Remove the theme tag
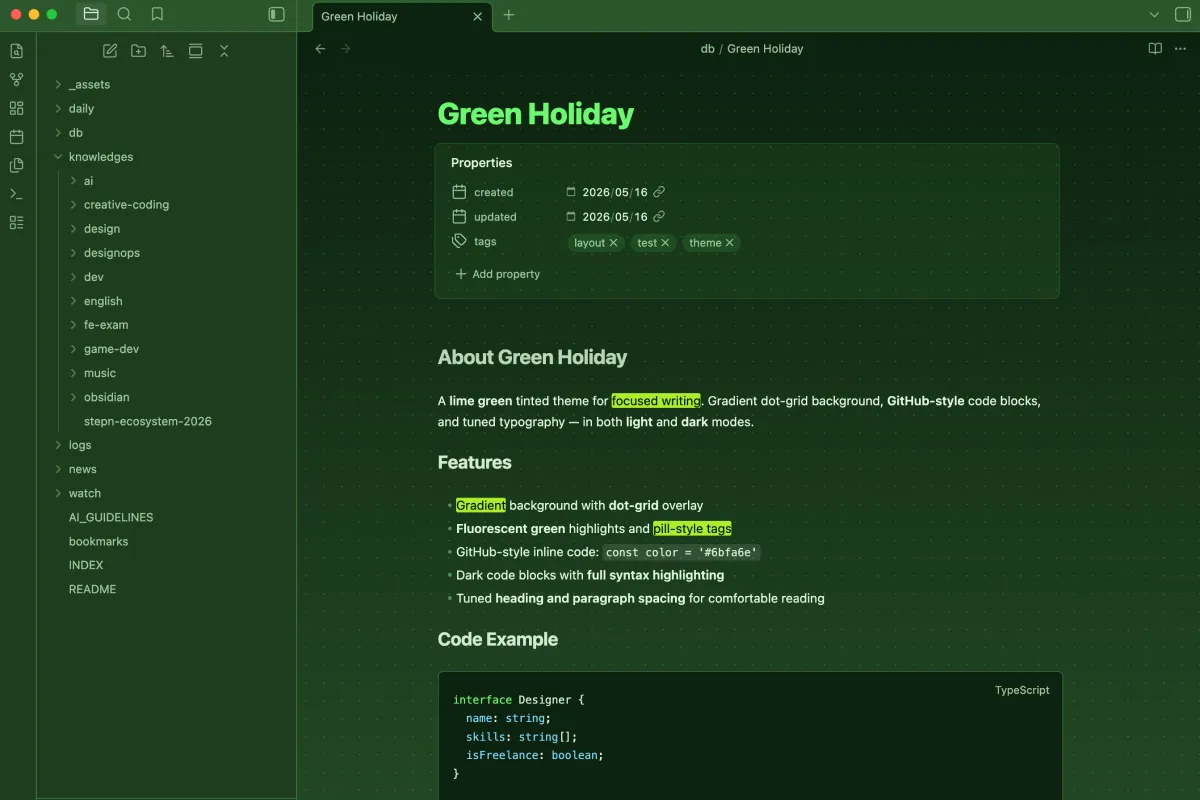Viewport: 1200px width, 800px height. coord(729,243)
